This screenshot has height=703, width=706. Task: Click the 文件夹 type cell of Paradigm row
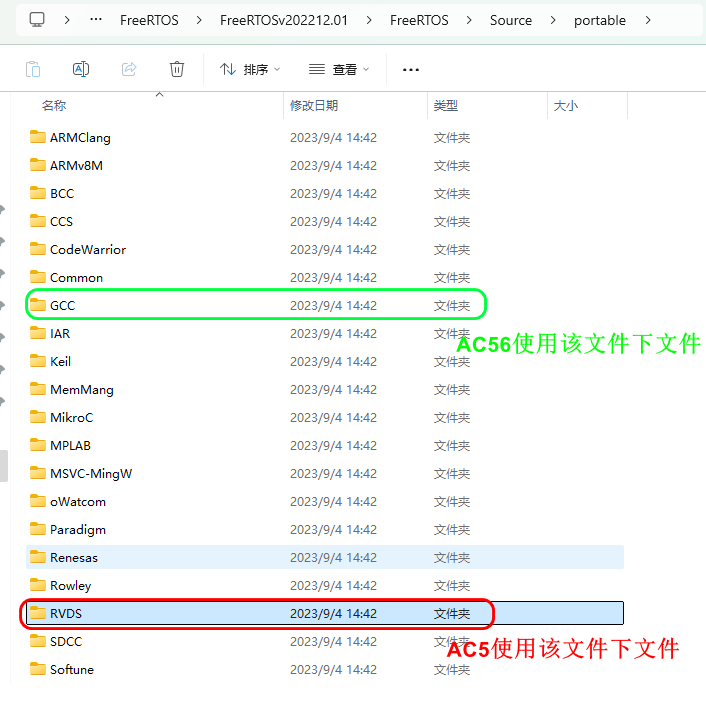click(x=452, y=530)
